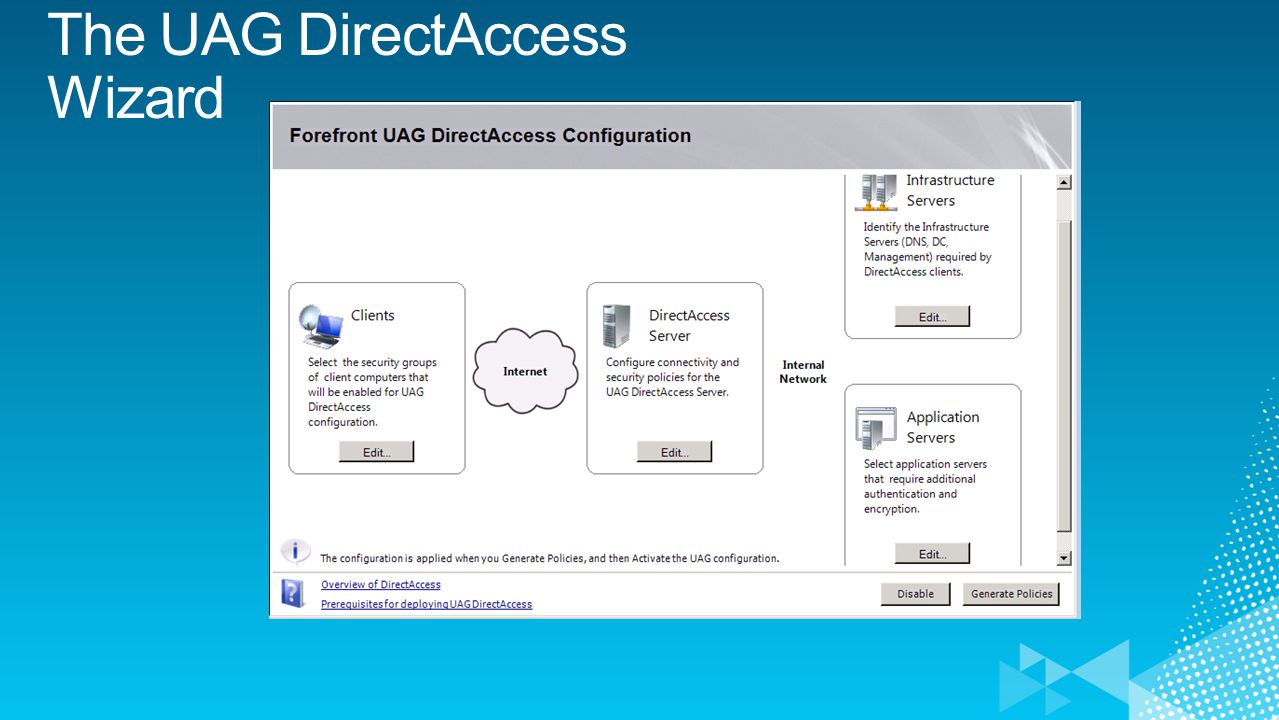The width and height of the screenshot is (1279, 720).
Task: Open Edit for Infrastructure Servers
Action: (932, 317)
